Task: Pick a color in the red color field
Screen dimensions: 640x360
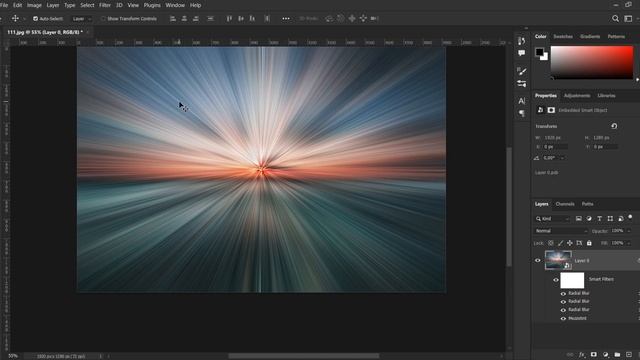Action: click(592, 62)
